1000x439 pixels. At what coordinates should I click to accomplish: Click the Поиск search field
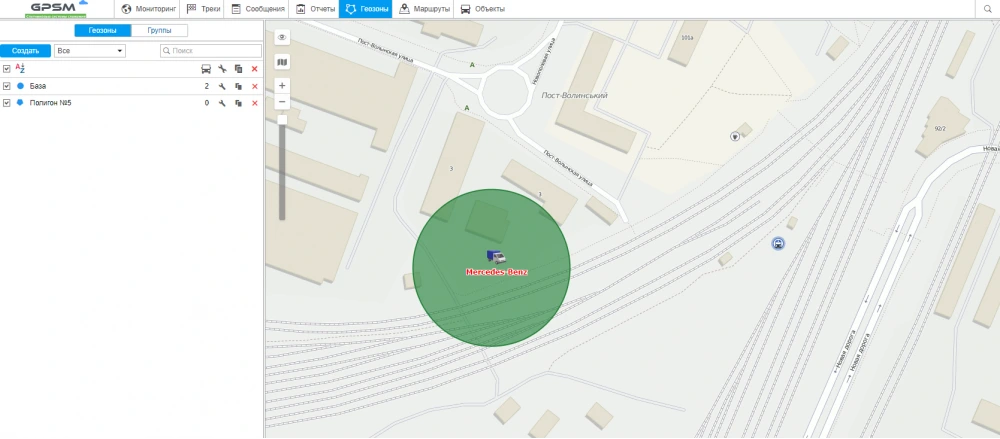pyautogui.click(x=215, y=50)
